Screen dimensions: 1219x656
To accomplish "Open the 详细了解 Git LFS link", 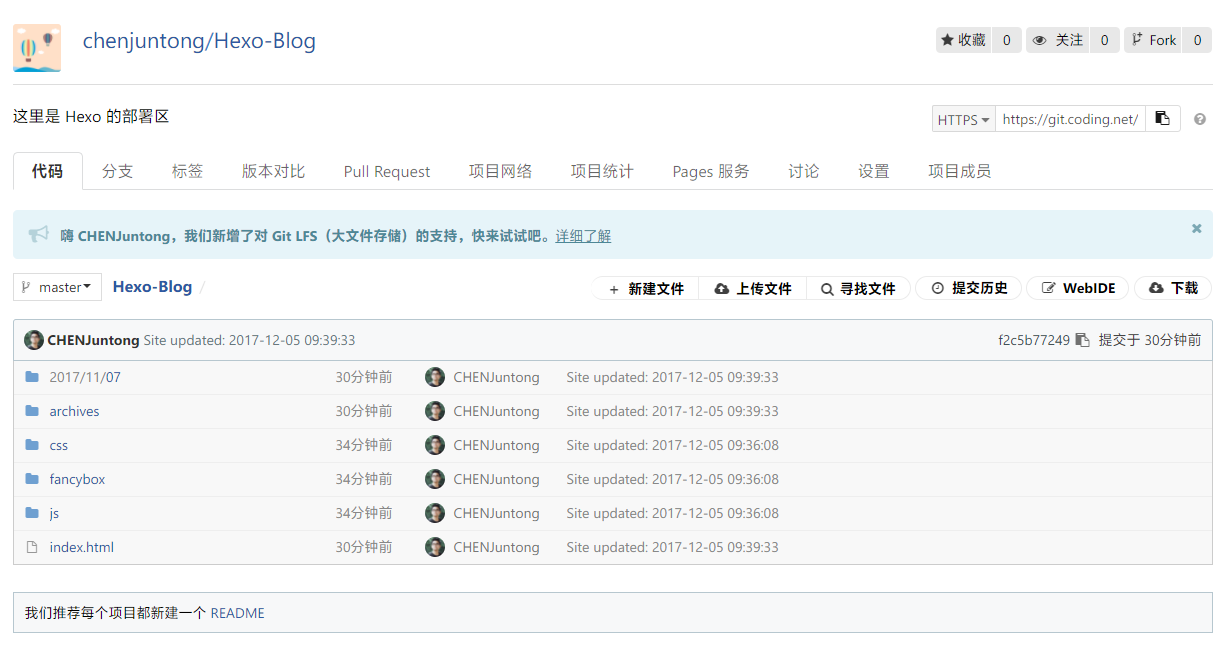I will point(583,236).
